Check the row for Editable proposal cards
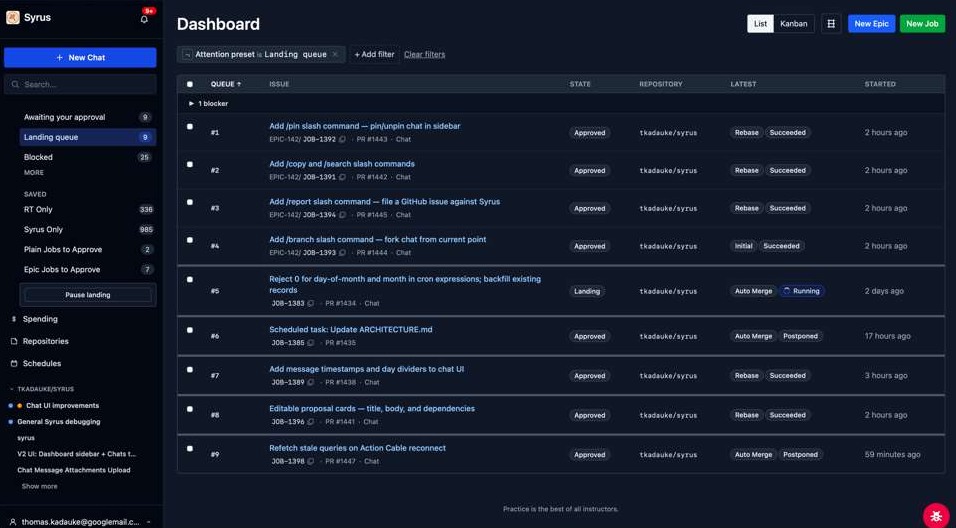This screenshot has width=956, height=528. pyautogui.click(x=190, y=410)
